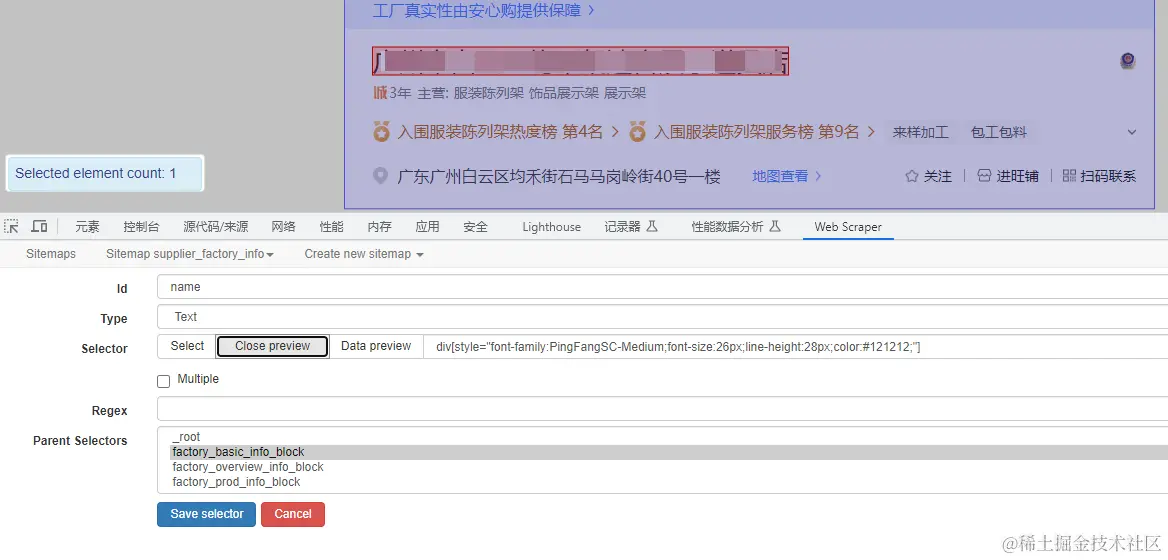Screen dimensions: 1168x560
Task: Click the flask icon beside 记录器
Action: pos(652,226)
